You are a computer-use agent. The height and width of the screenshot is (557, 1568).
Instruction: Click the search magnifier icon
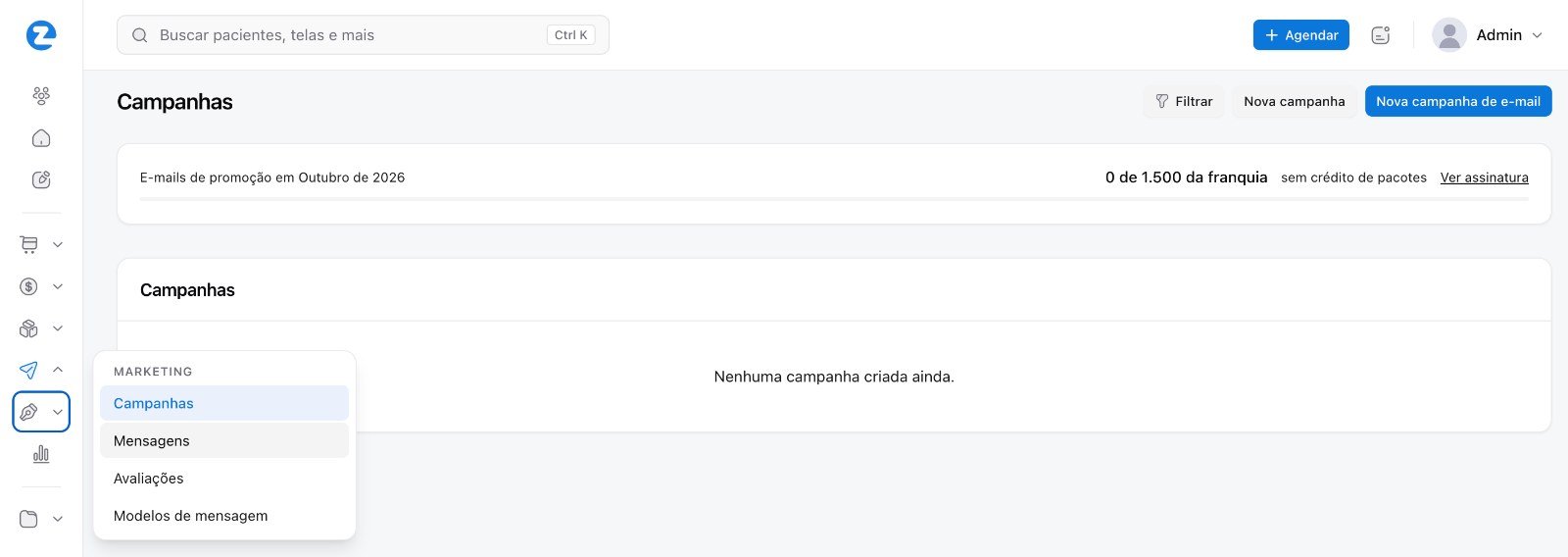point(140,35)
